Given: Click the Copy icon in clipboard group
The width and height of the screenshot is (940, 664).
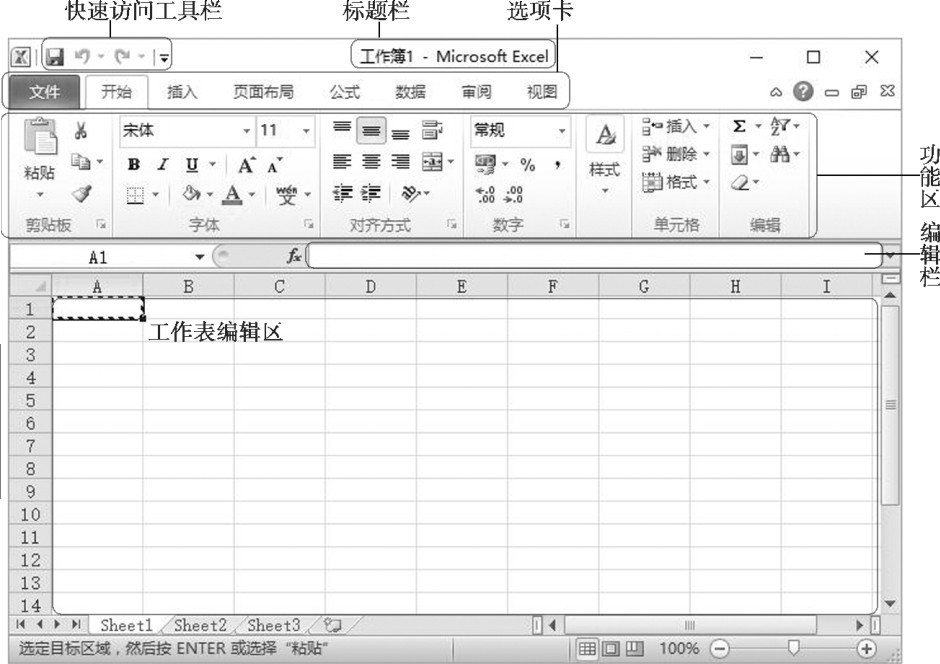Looking at the screenshot, I should [x=80, y=161].
